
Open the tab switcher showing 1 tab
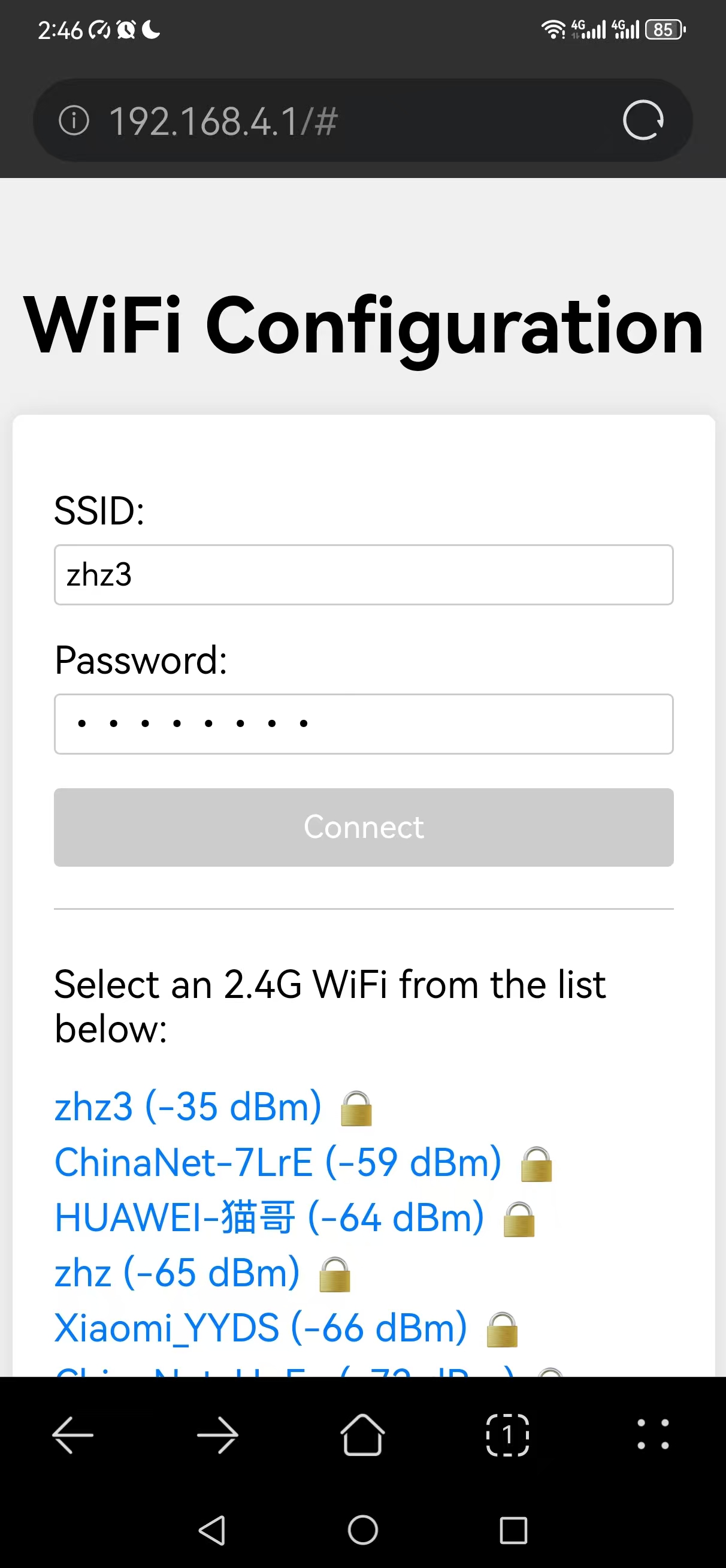507,1436
